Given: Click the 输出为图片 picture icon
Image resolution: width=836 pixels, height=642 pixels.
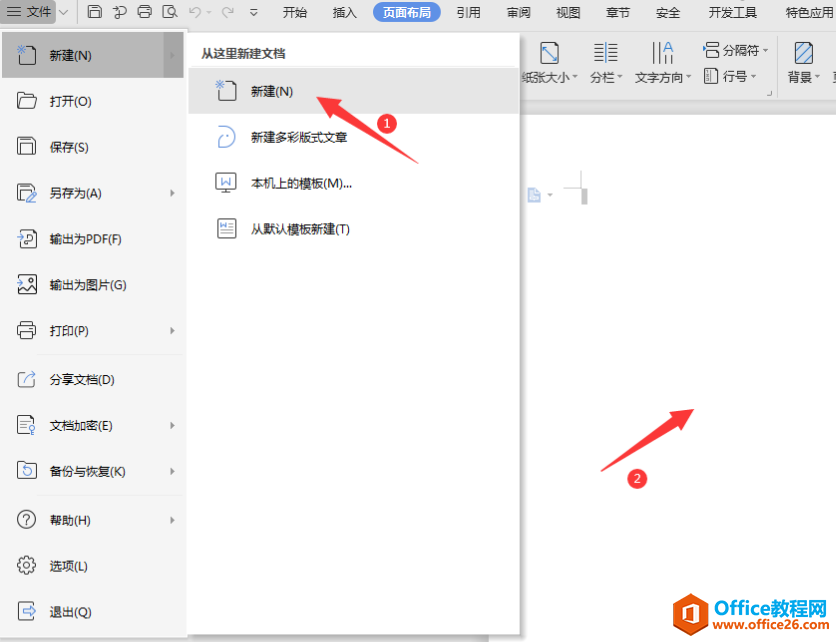Looking at the screenshot, I should pyautogui.click(x=27, y=284).
